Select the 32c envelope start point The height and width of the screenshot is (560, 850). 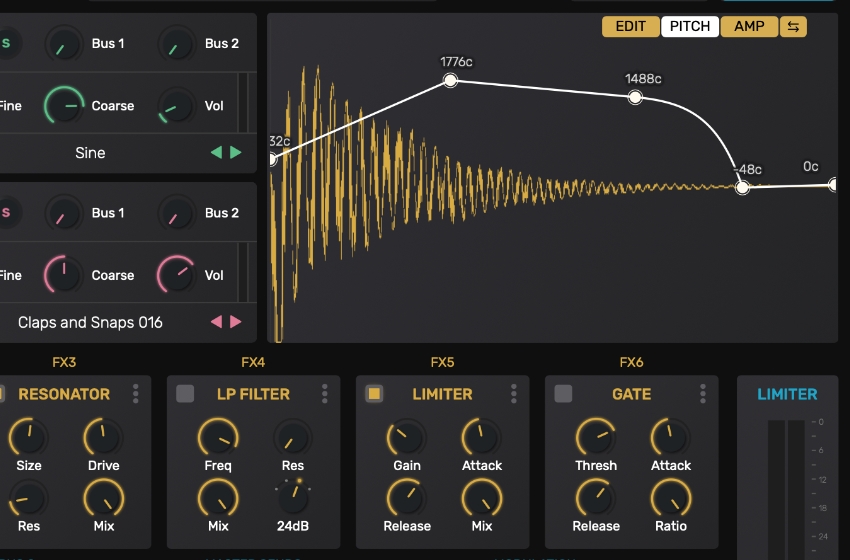tap(273, 159)
